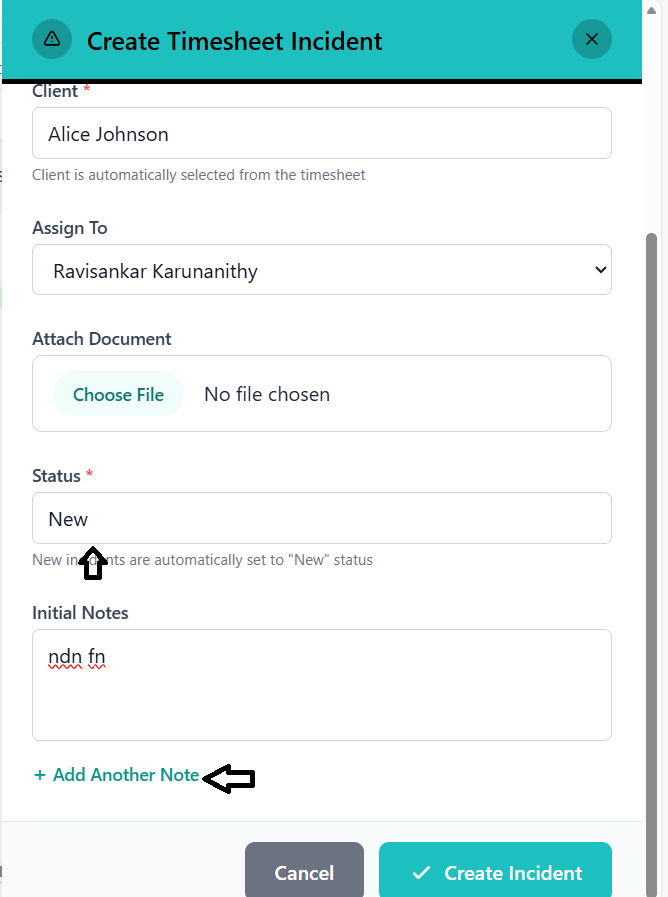
Task: Click the checkmark icon in Create Incident
Action: pos(421,873)
